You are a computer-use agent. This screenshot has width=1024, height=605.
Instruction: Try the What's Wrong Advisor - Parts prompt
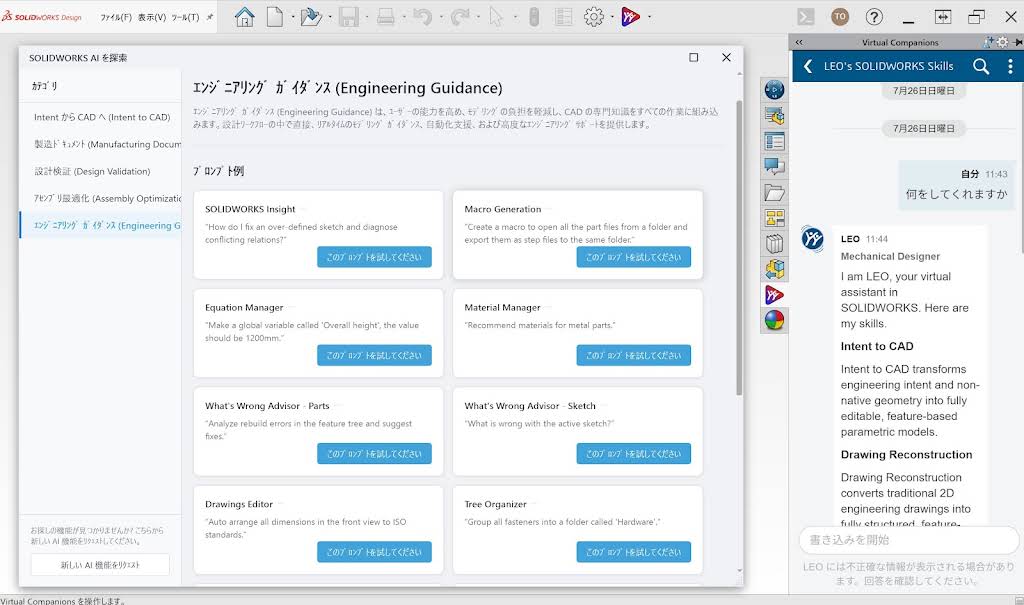point(374,453)
